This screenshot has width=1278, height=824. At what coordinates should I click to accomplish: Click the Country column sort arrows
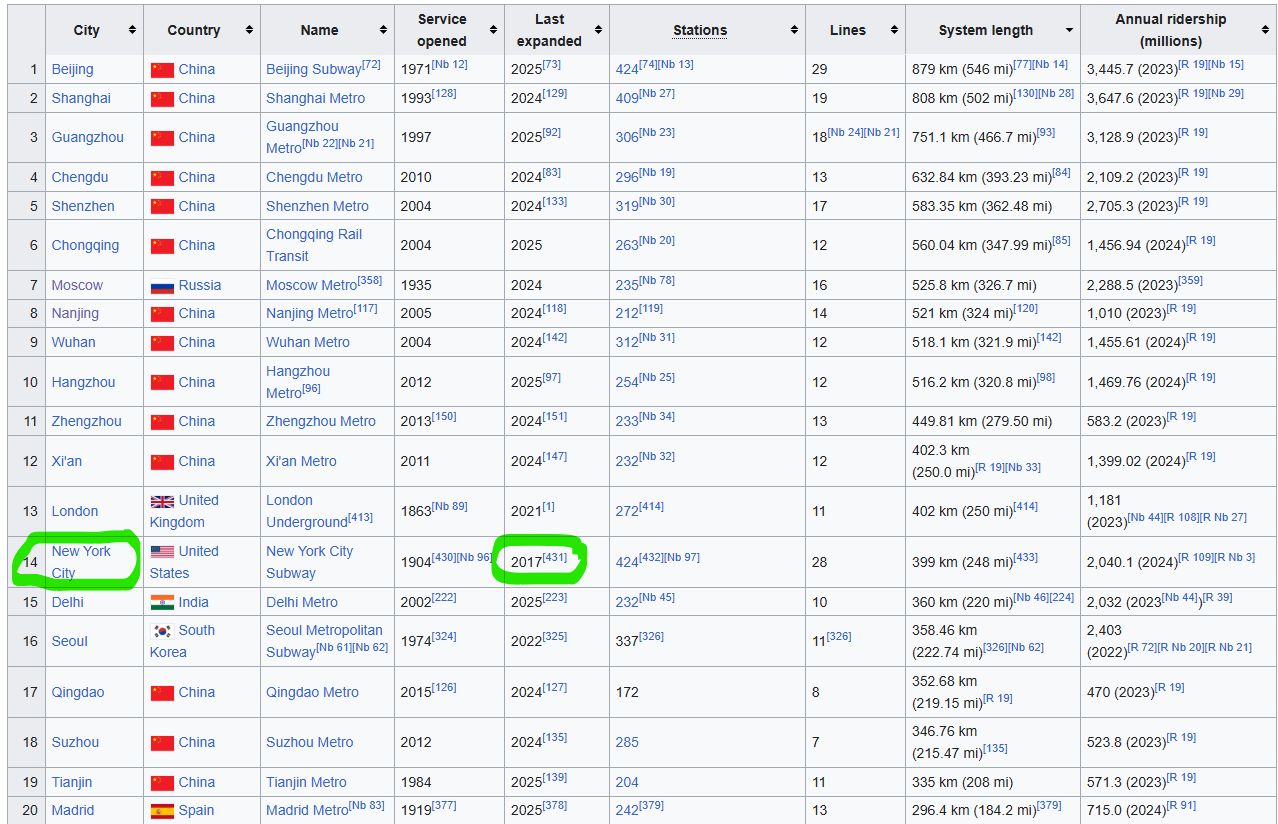(248, 30)
